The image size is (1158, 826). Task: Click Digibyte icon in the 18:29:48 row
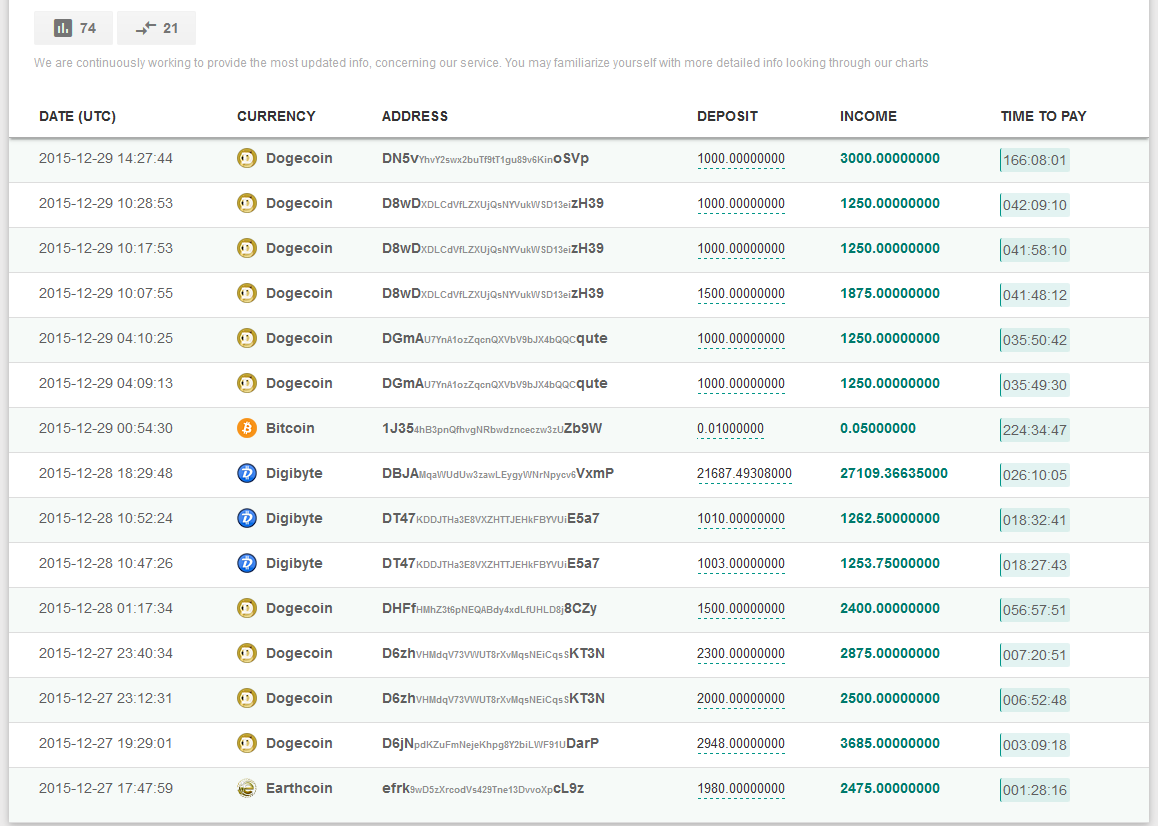coord(246,473)
